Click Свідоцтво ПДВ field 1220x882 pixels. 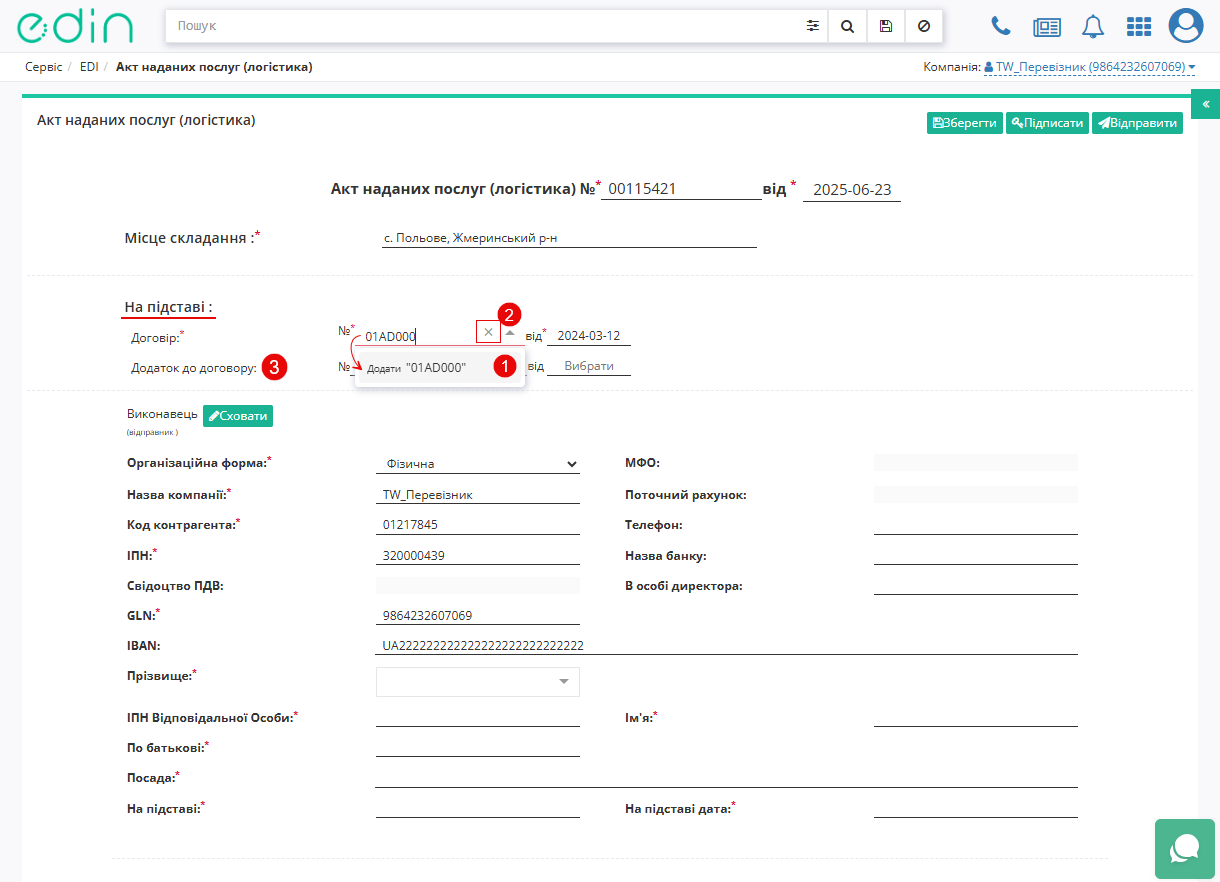(x=478, y=586)
